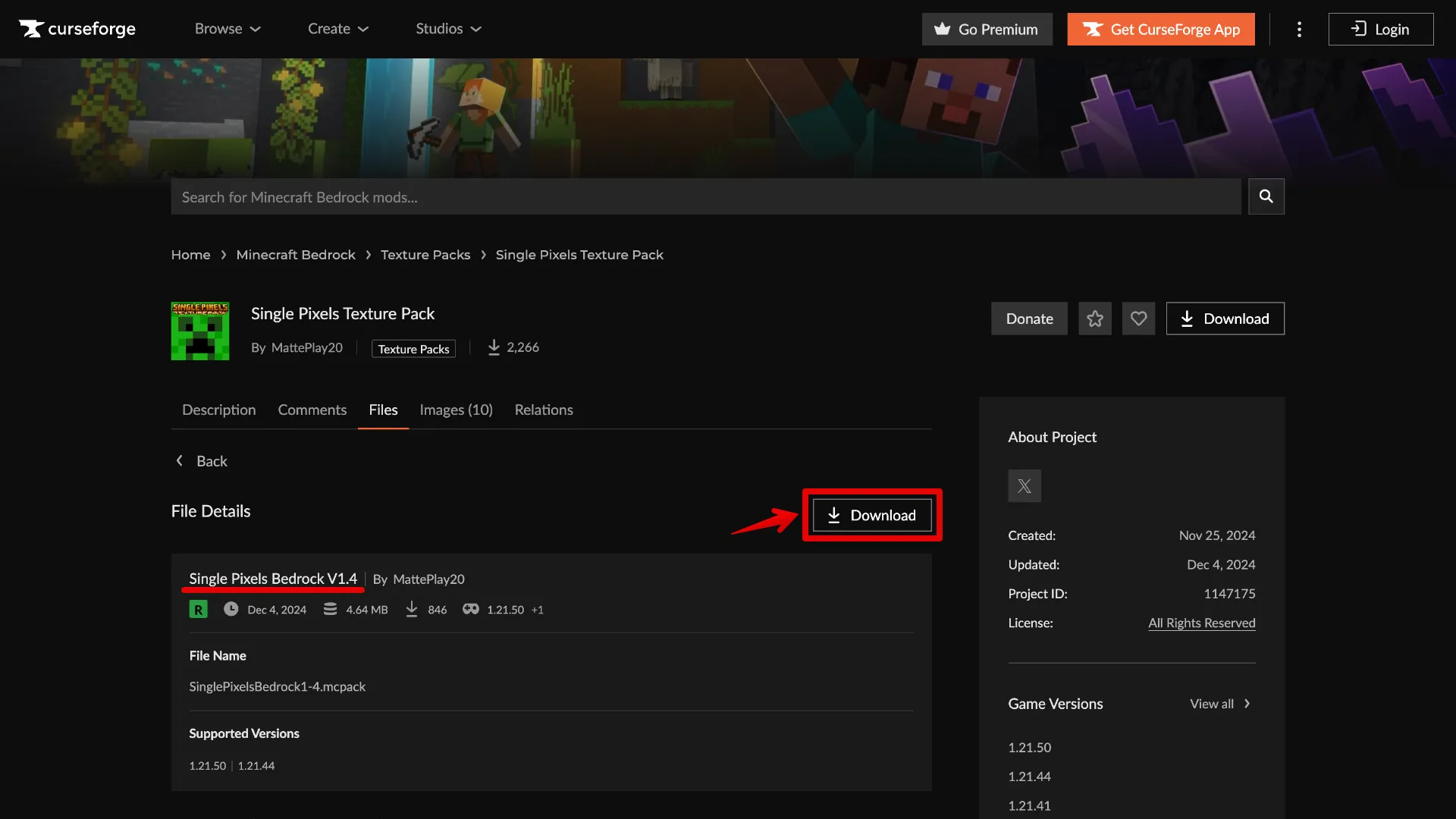The image size is (1456, 819).
Task: Click View all game versions
Action: (x=1220, y=704)
